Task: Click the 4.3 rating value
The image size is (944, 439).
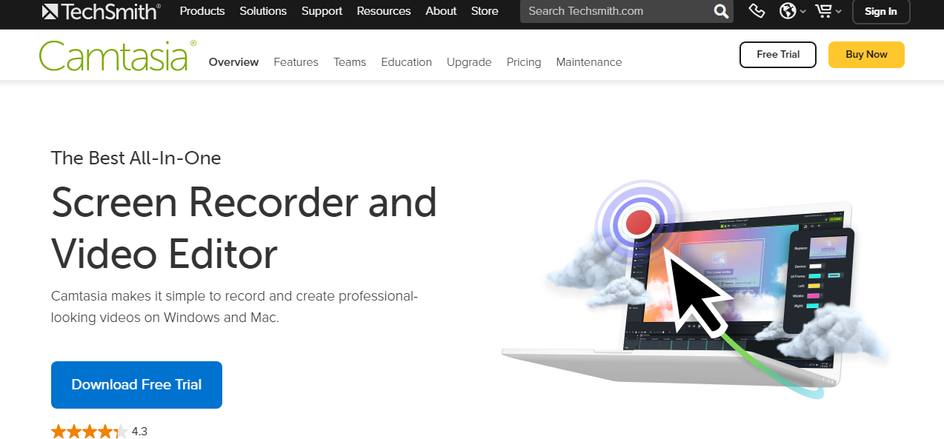Action: click(x=140, y=431)
